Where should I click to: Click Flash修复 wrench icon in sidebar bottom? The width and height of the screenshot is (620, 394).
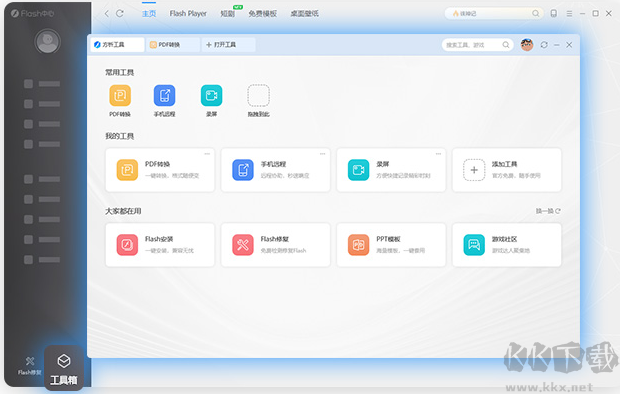pos(30,361)
